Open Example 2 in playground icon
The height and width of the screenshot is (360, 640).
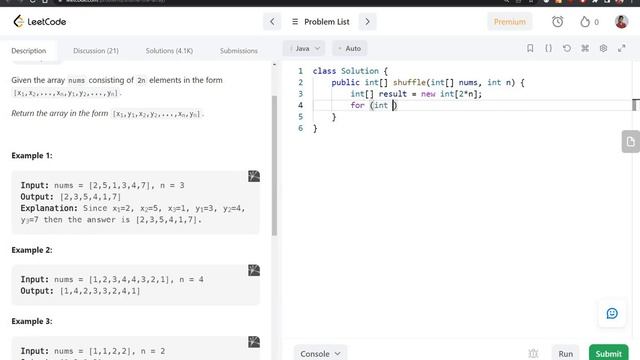pos(254,270)
